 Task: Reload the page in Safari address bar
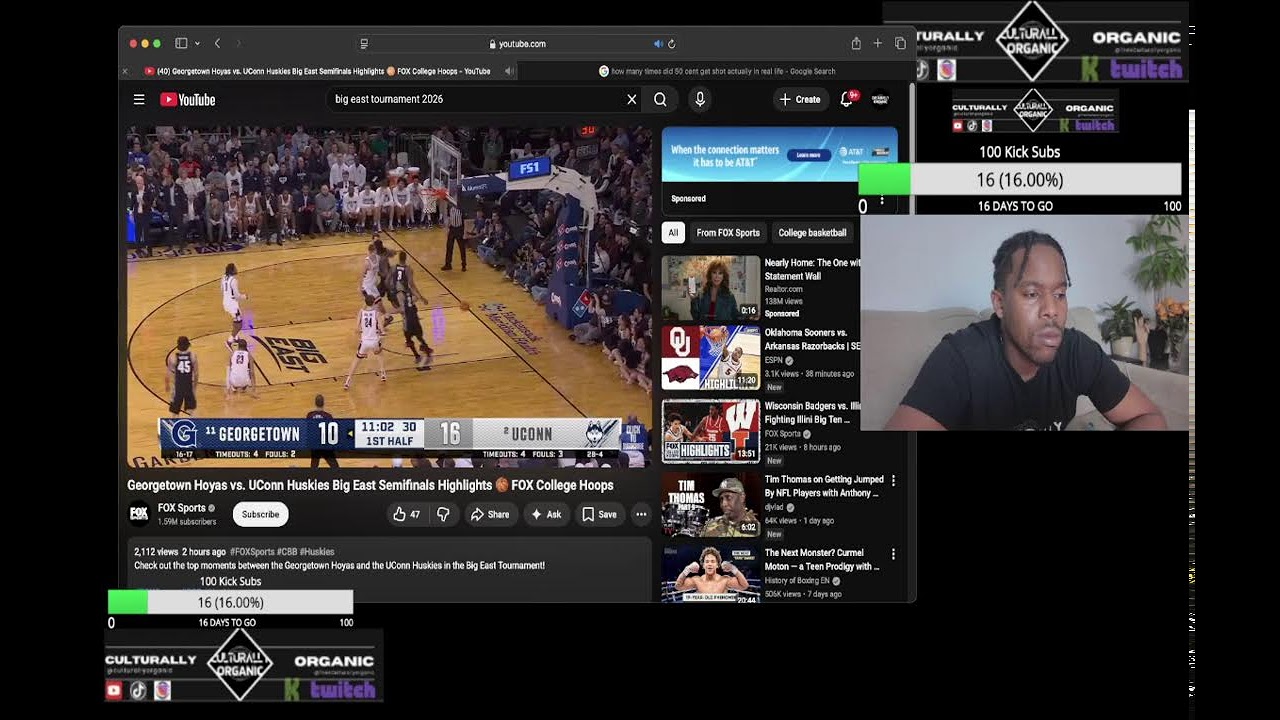[671, 44]
